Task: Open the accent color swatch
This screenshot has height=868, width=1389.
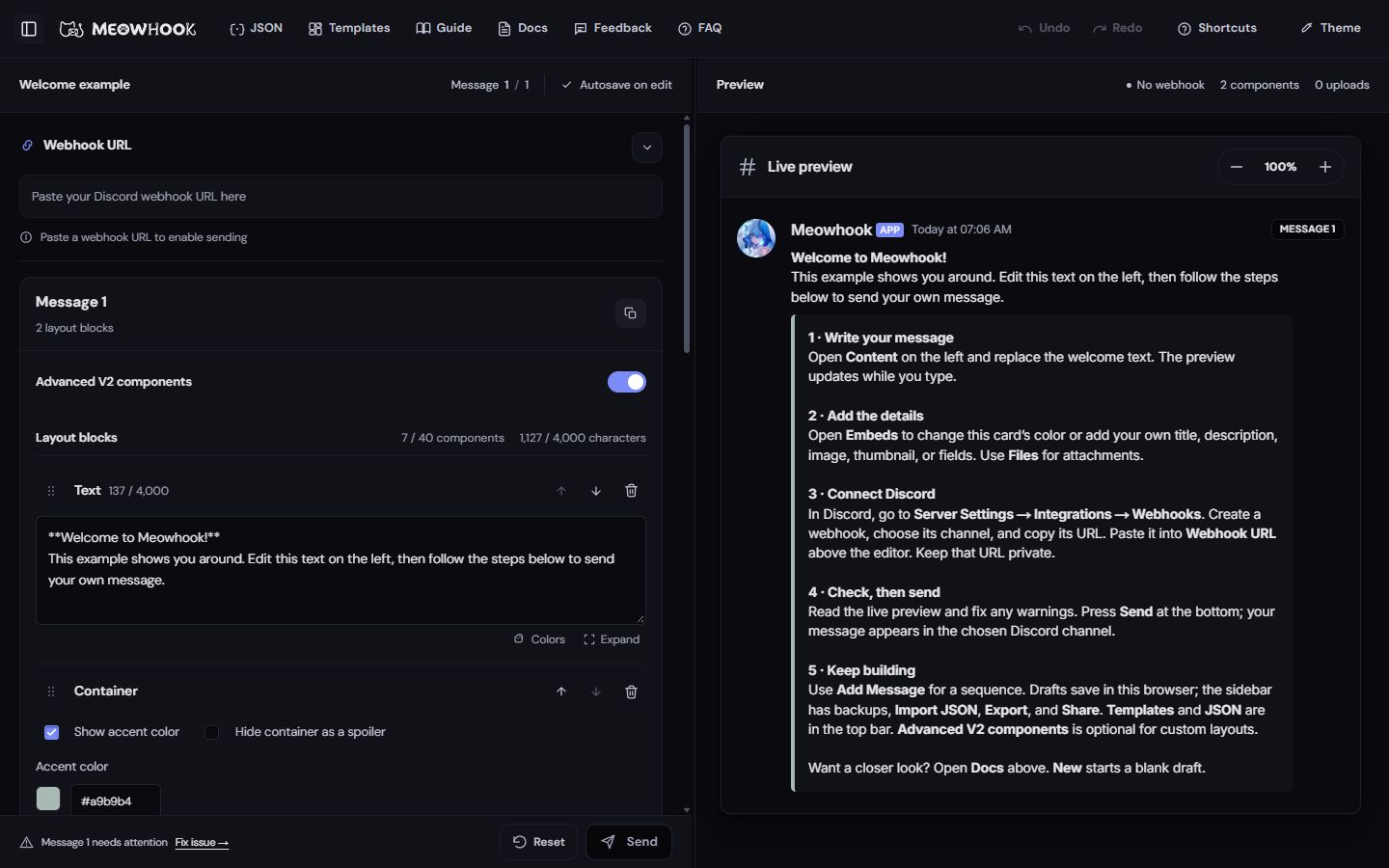Action: coord(48,800)
